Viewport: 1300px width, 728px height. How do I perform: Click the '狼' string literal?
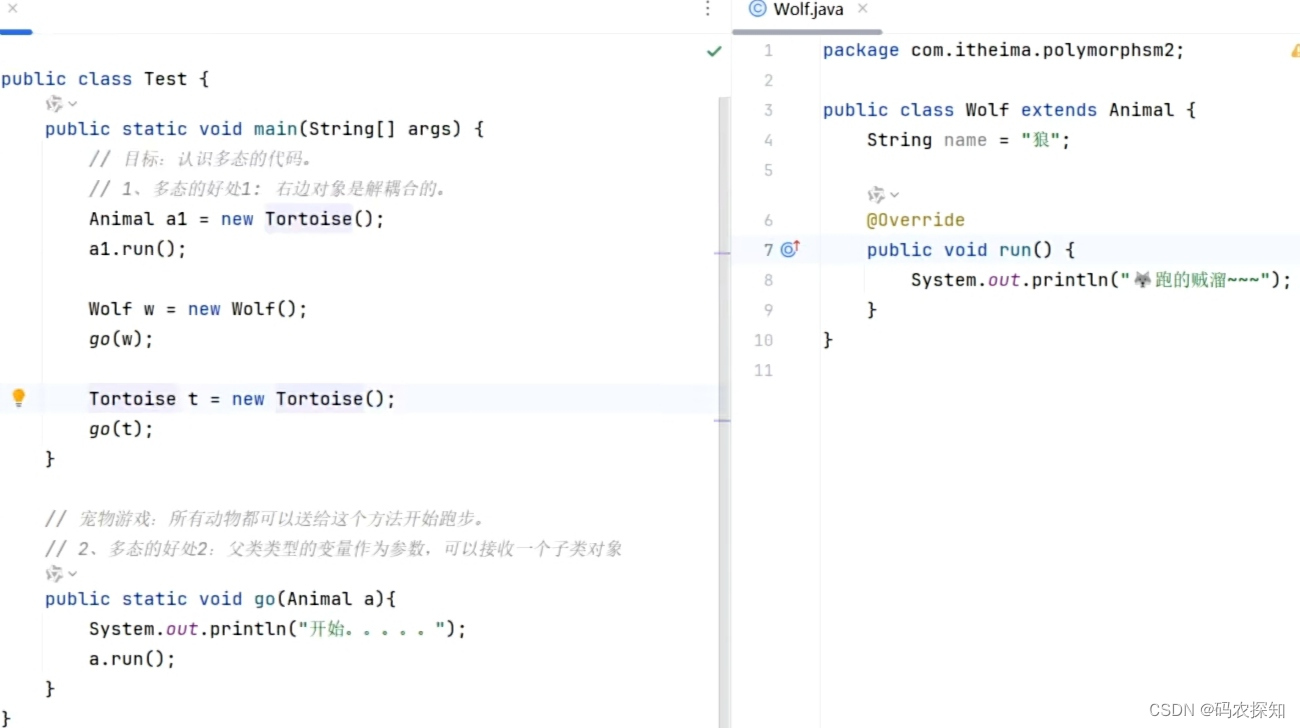[x=1041, y=140]
